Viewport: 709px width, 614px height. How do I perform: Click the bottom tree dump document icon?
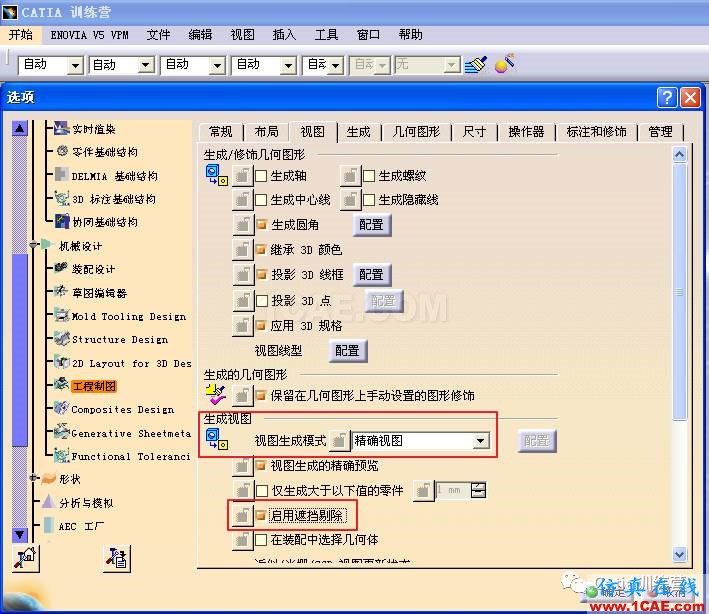117,558
